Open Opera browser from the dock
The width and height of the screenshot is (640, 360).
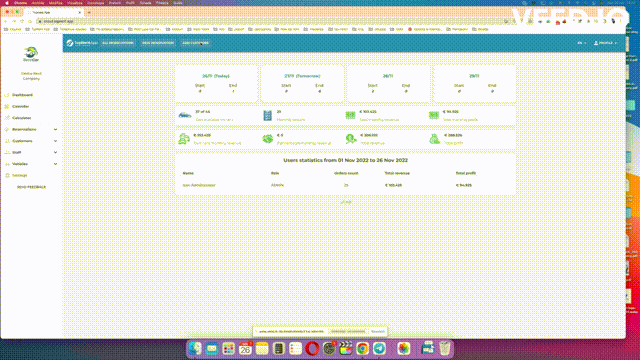click(312, 349)
